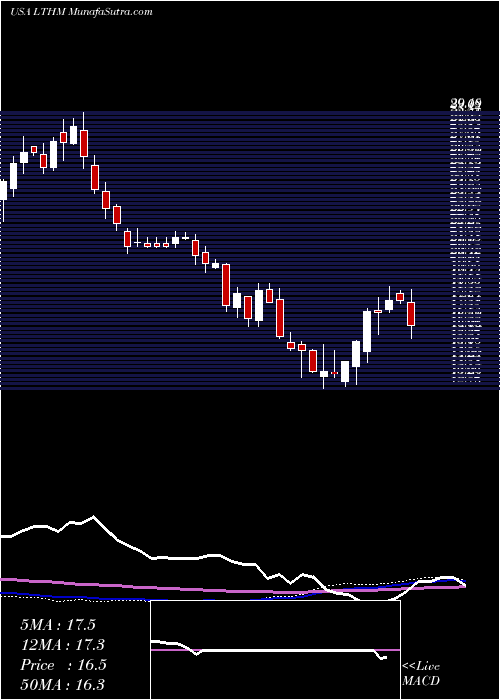Click the 12MA : 17.3 value
The image size is (500, 700).
(x=62, y=645)
